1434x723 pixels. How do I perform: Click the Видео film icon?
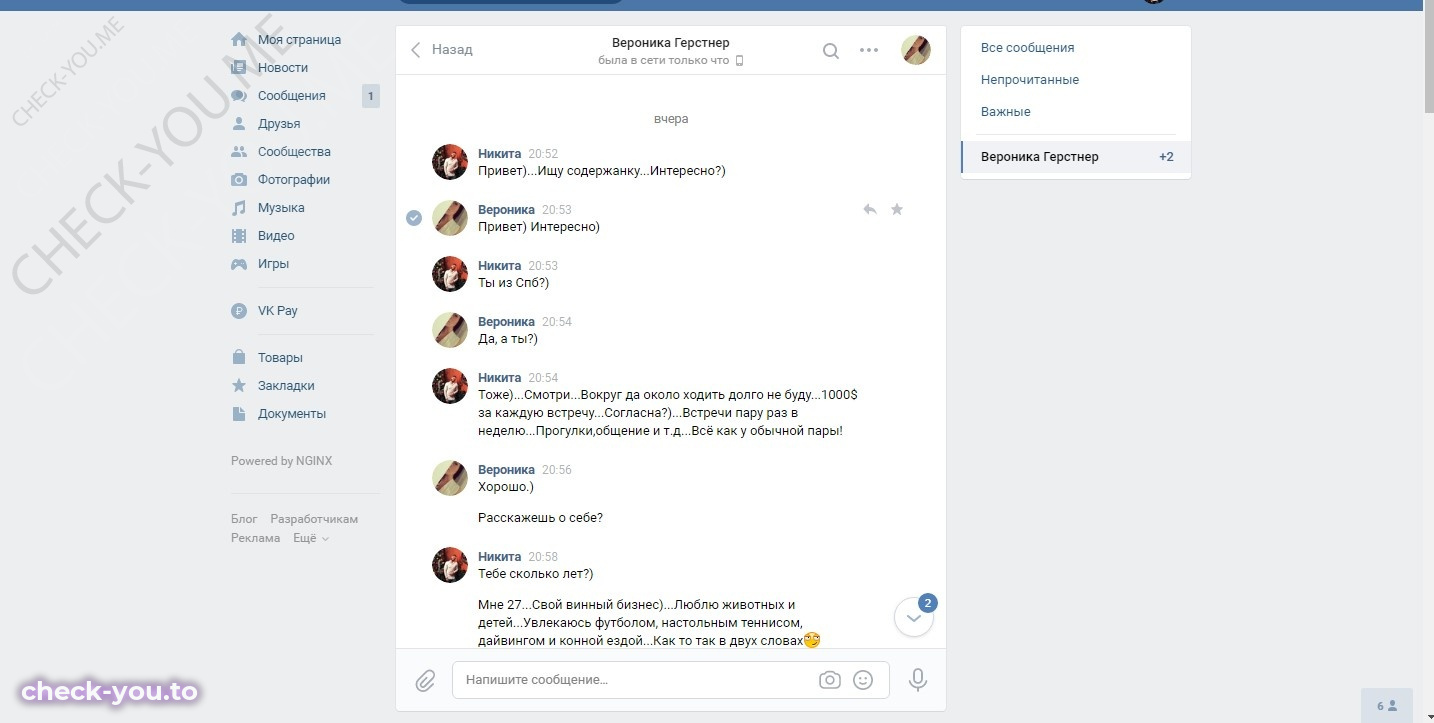tap(239, 236)
